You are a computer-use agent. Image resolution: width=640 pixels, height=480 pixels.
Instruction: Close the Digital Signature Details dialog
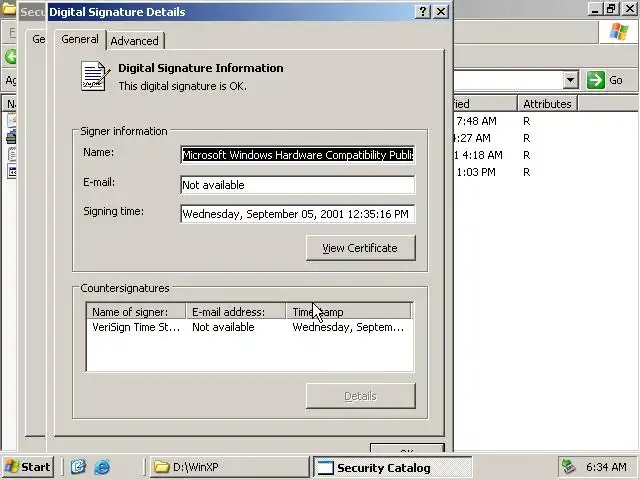(x=441, y=11)
